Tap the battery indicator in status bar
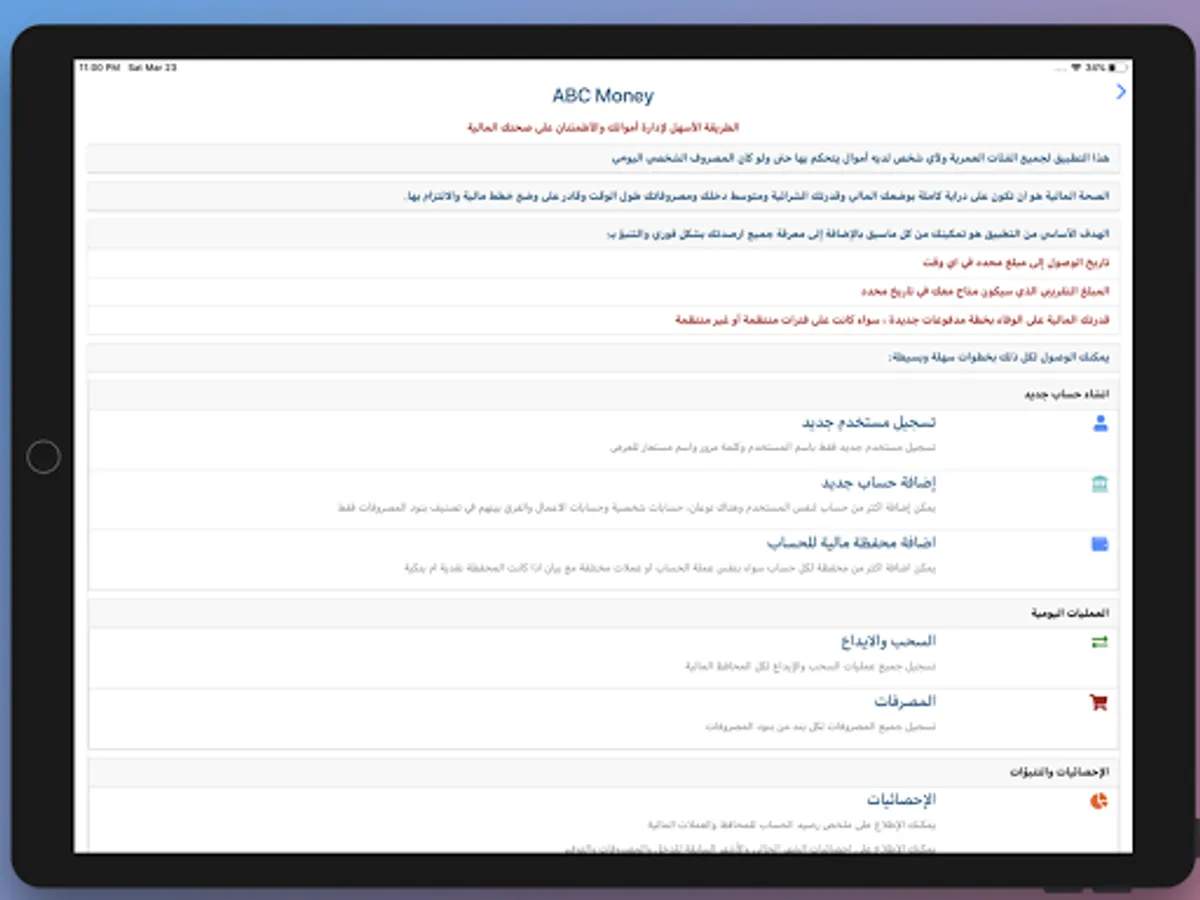Screen dimensions: 1200x900 [x=1117, y=68]
